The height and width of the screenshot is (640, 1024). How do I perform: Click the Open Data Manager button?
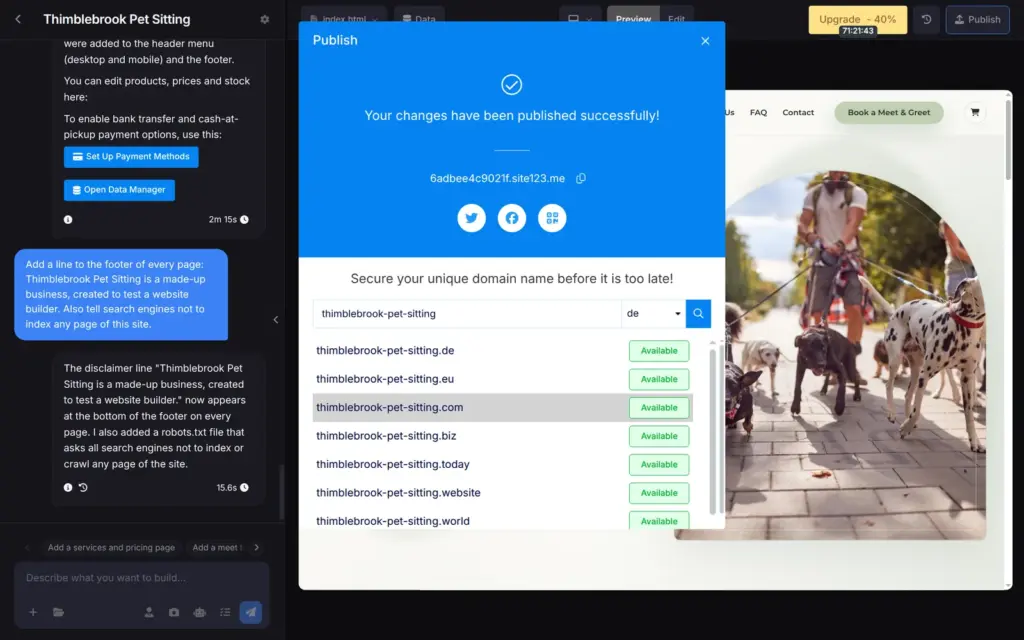coord(120,190)
